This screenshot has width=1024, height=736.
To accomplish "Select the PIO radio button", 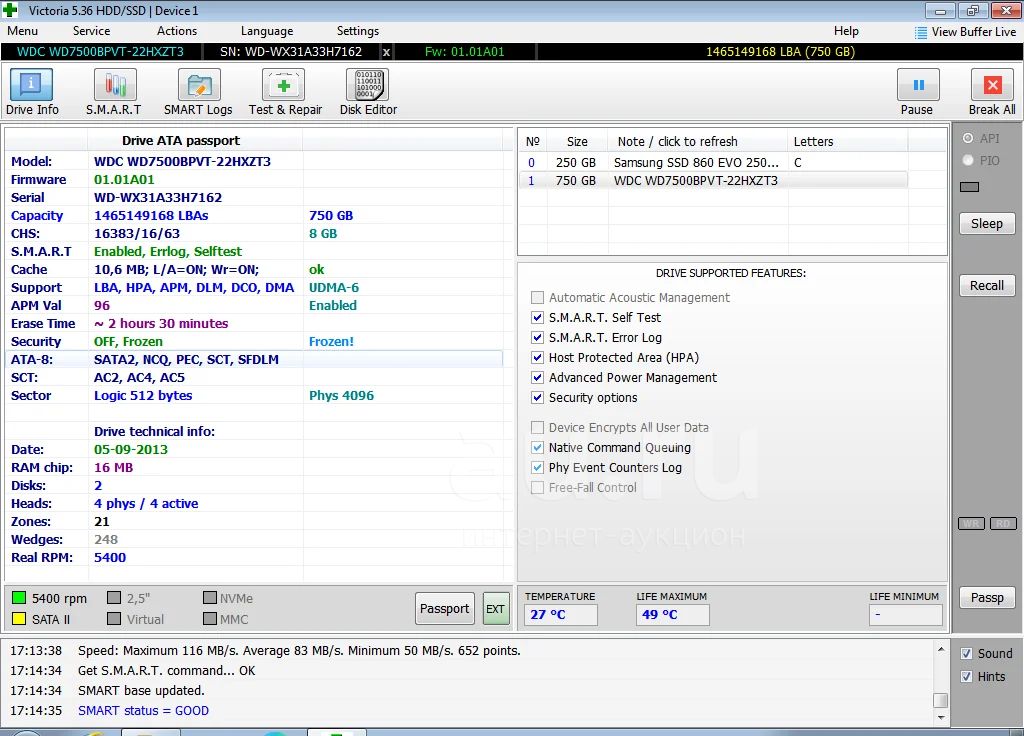I will coord(968,161).
